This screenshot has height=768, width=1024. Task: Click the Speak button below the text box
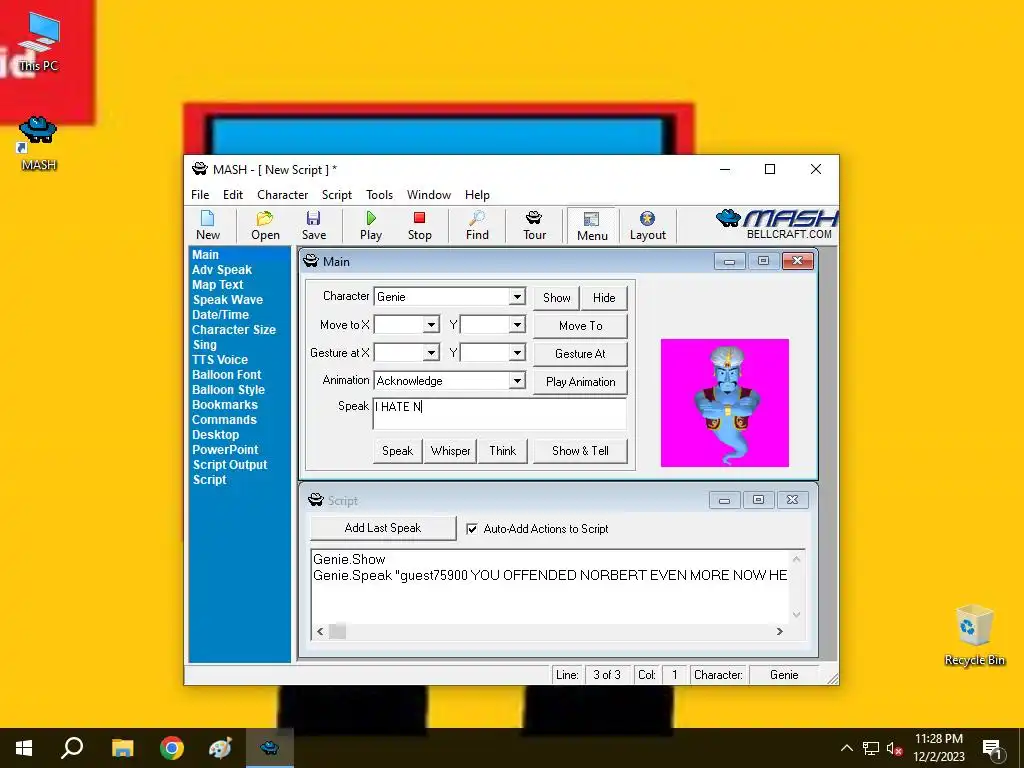[397, 451]
